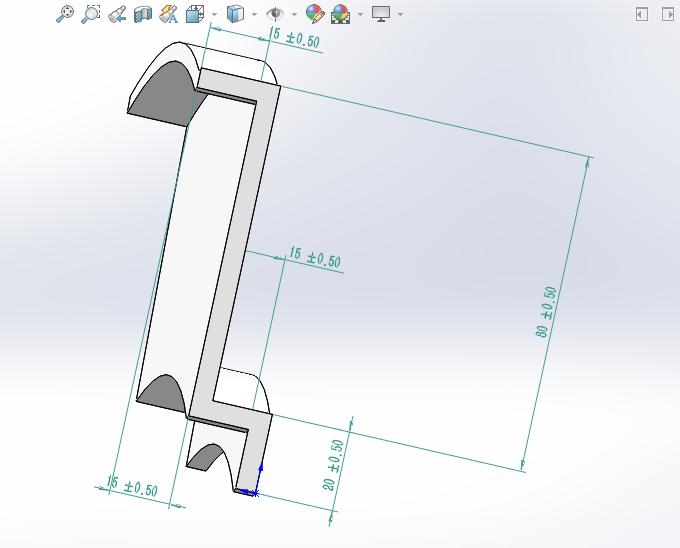Click the Apply Scene icon
This screenshot has width=680, height=548.
[x=340, y=14]
